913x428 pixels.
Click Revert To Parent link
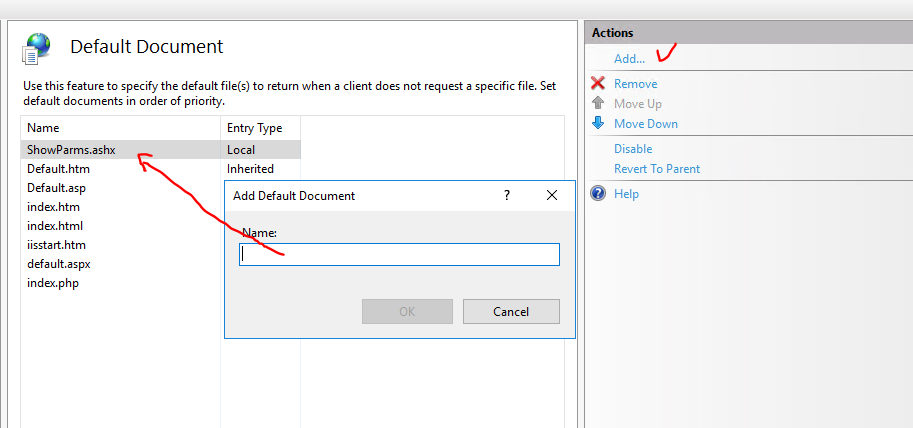pos(657,168)
